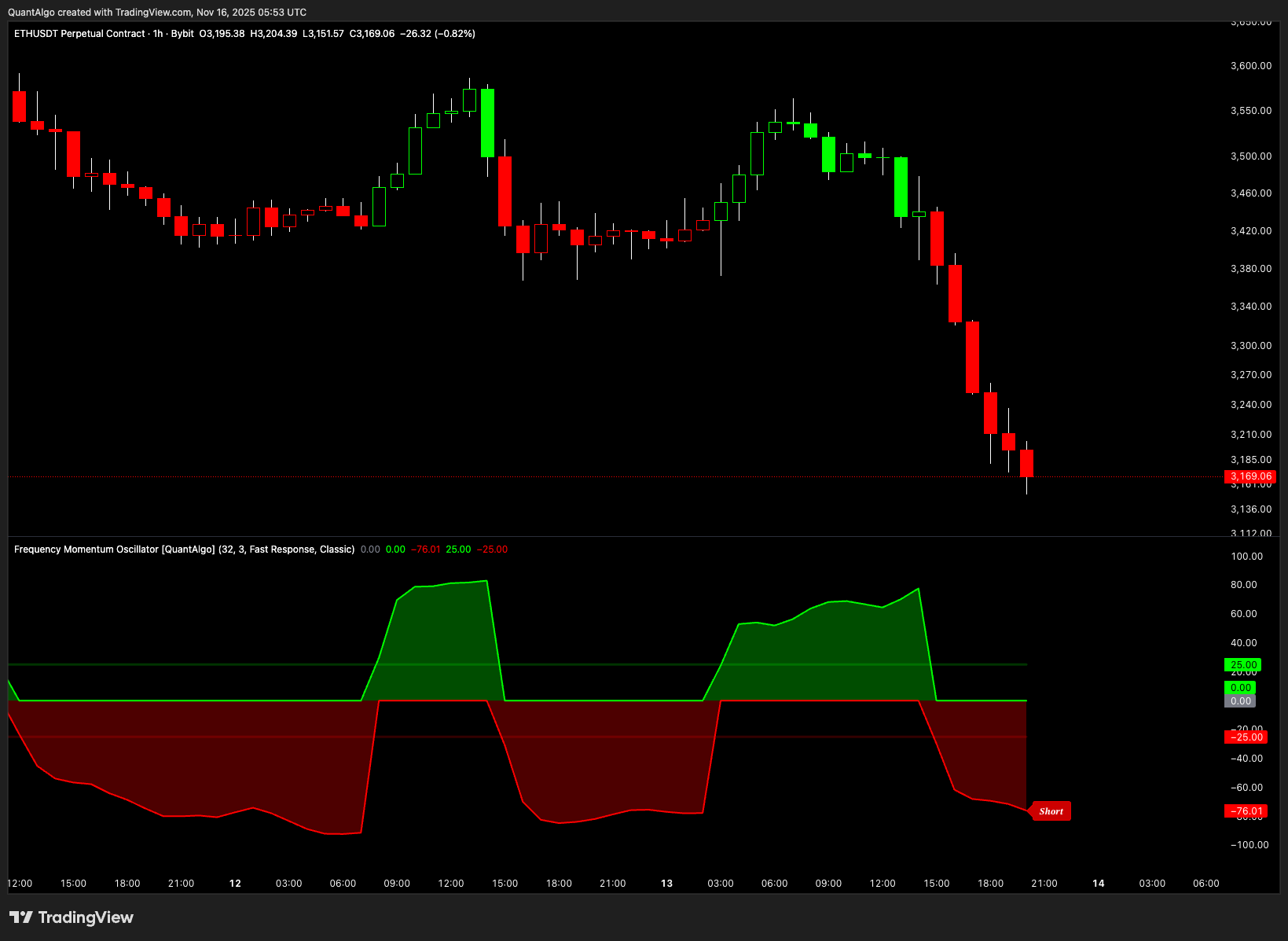Click the red −25.00 threshold label
Screen dimensions: 1288x941
pos(1247,737)
